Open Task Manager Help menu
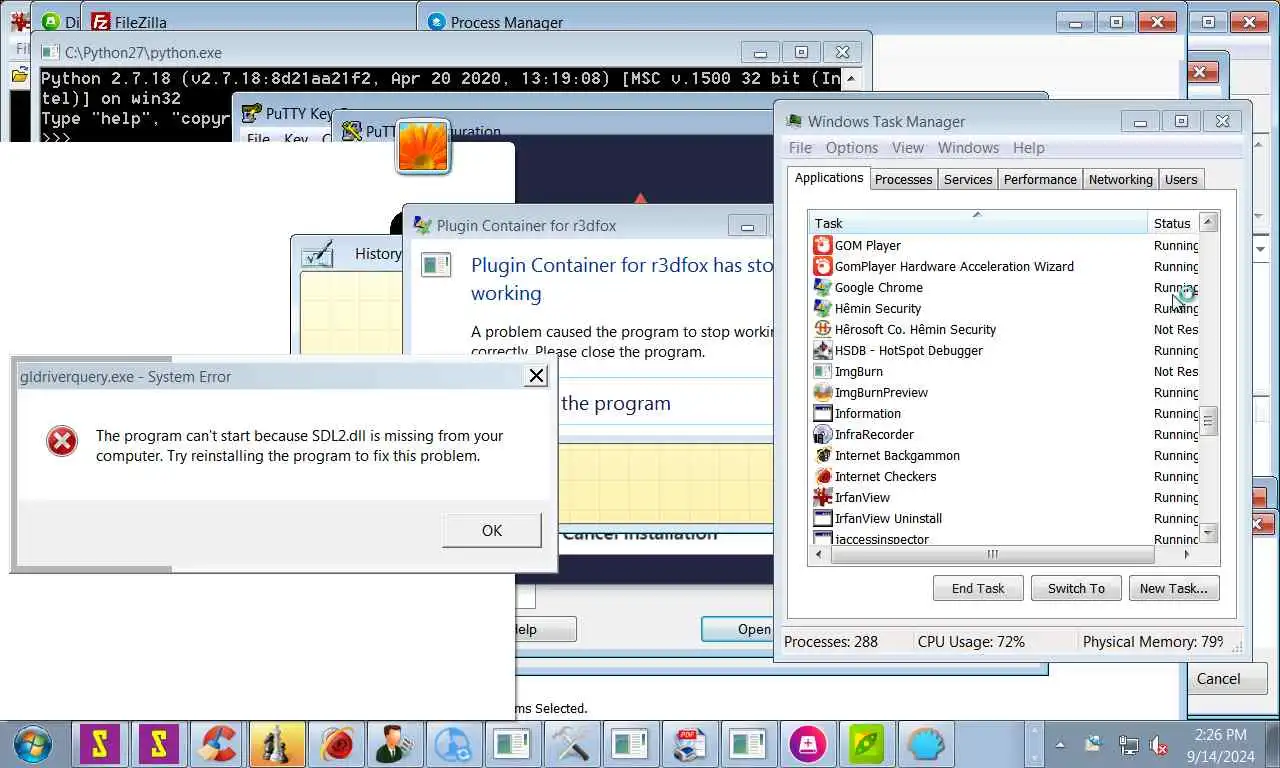The height and width of the screenshot is (768, 1280). click(1028, 148)
